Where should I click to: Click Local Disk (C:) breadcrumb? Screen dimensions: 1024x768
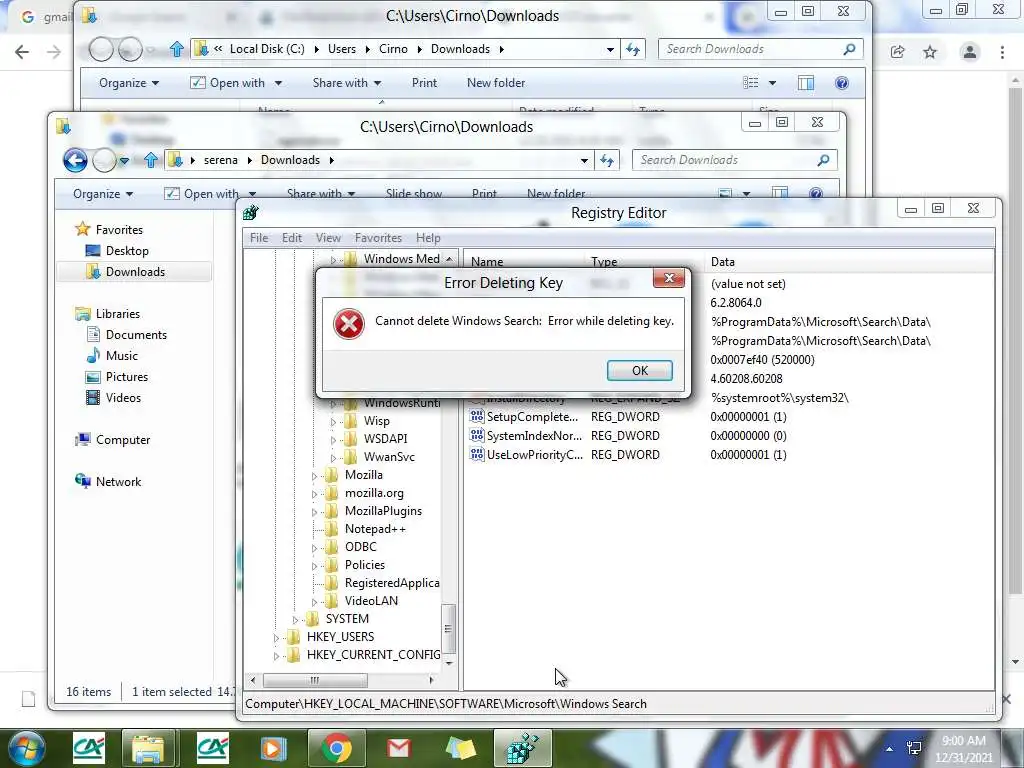[267, 49]
